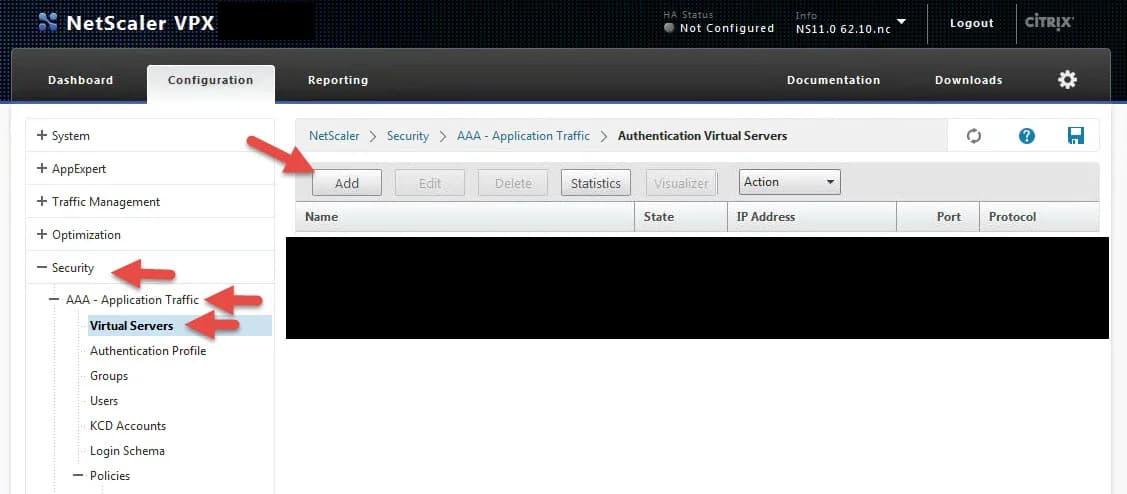Image resolution: width=1127 pixels, height=494 pixels.
Task: Collapse the Policies tree node
Action: coord(78,475)
